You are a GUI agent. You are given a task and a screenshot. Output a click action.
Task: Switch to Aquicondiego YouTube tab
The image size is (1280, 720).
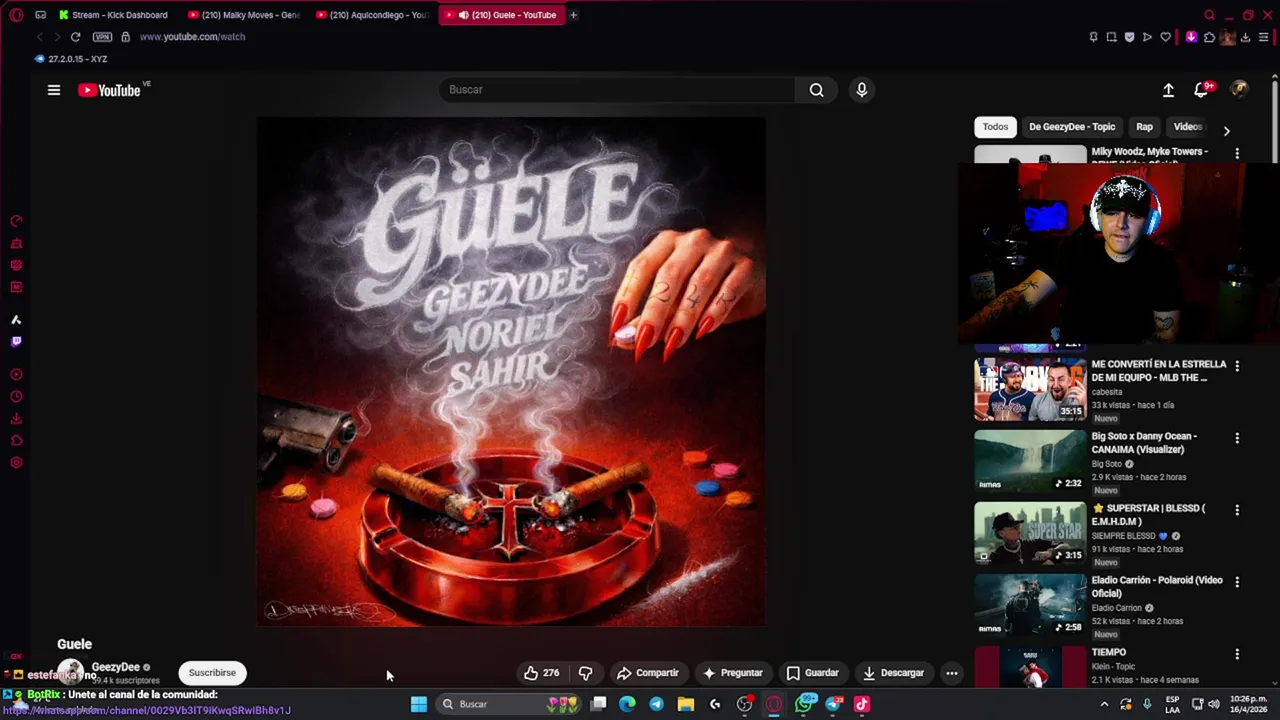click(372, 15)
